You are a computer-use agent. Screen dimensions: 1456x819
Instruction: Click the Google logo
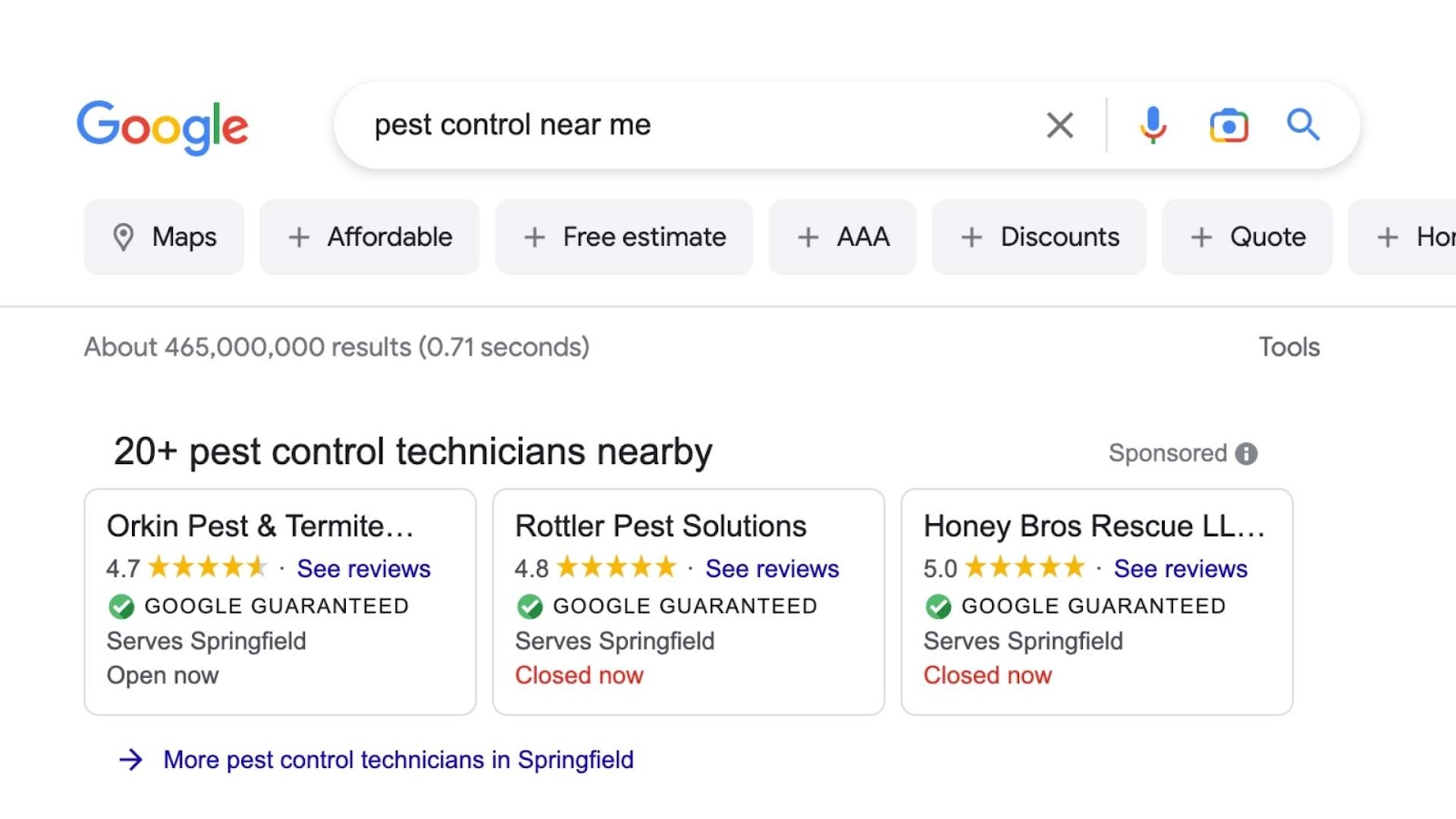click(x=162, y=126)
